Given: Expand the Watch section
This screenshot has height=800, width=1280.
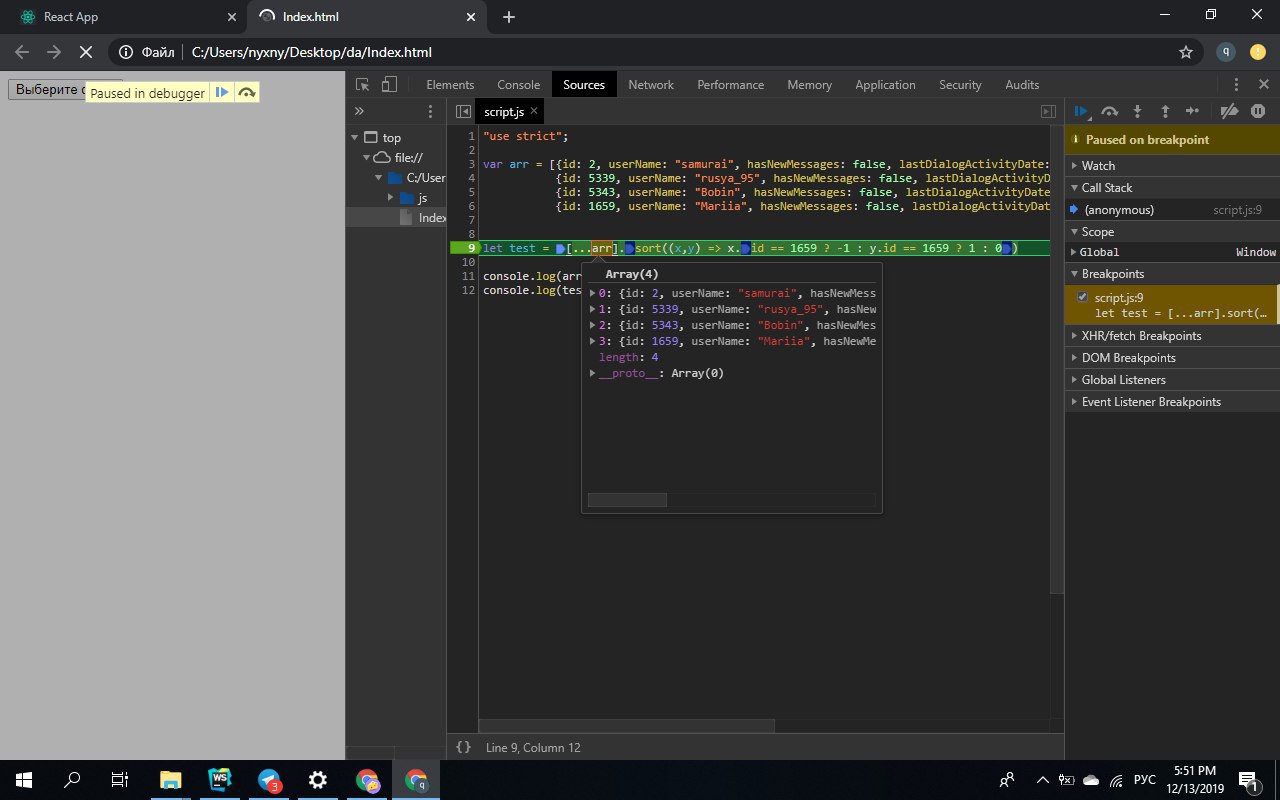Looking at the screenshot, I should click(1097, 166).
